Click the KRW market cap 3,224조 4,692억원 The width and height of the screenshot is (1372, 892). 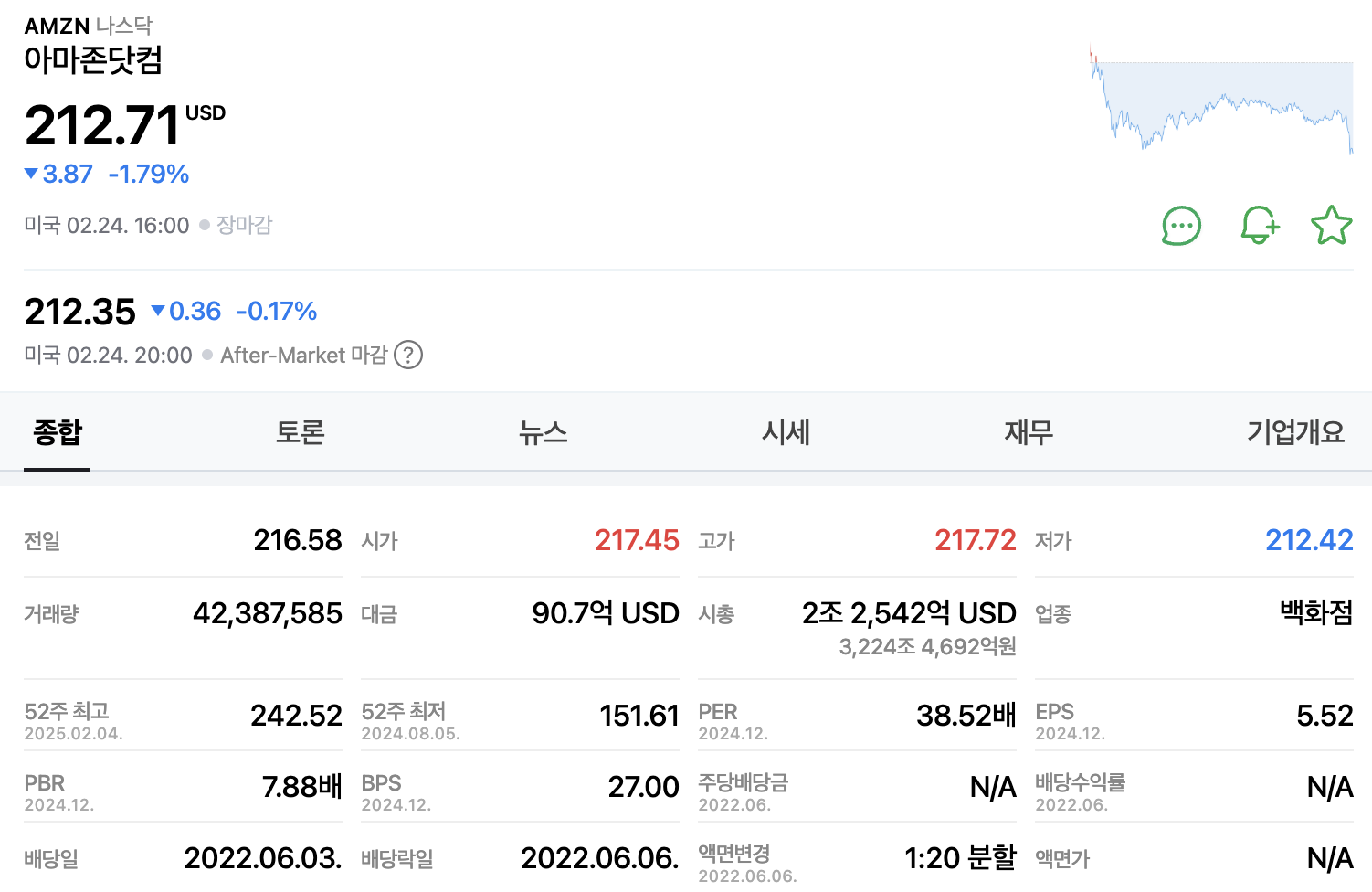point(927,647)
